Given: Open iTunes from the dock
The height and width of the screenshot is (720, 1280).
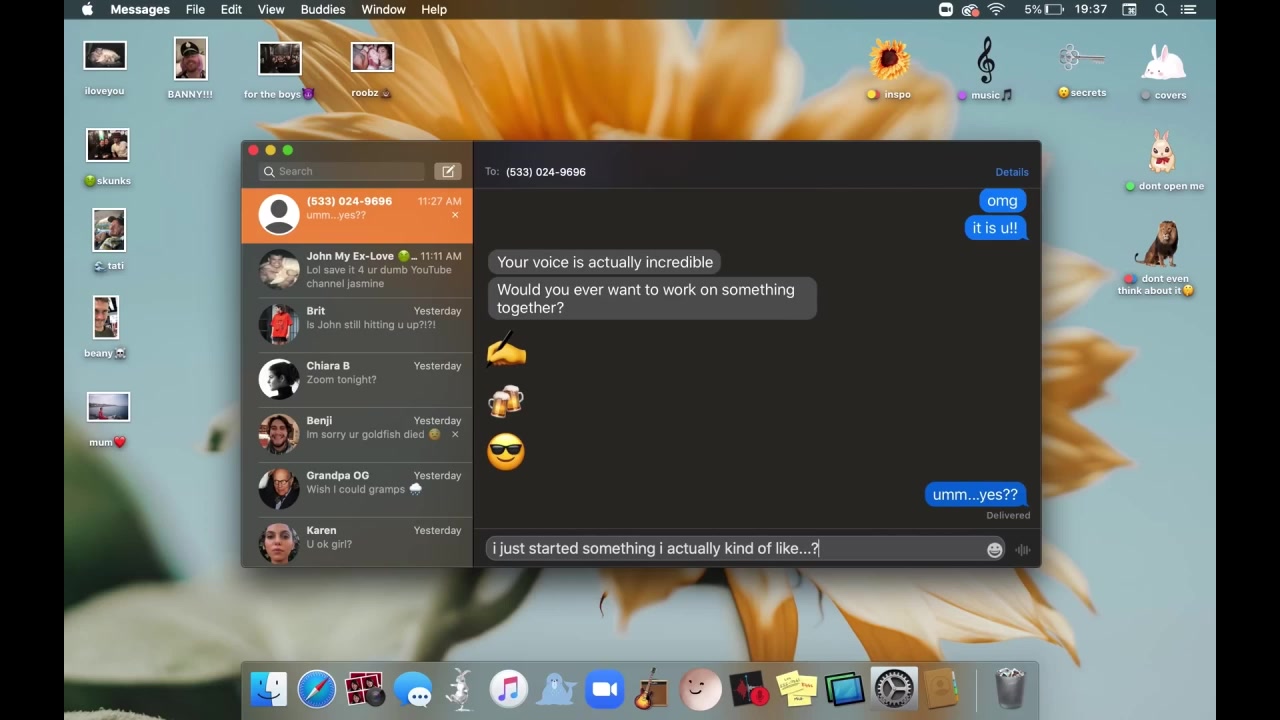Looking at the screenshot, I should coord(508,689).
